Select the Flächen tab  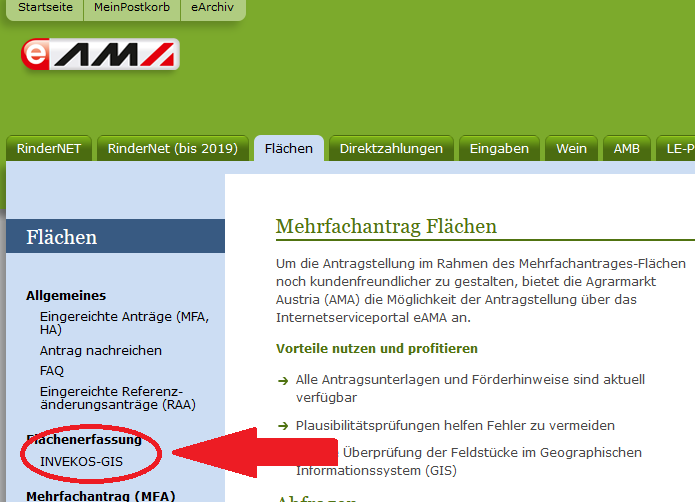click(x=288, y=149)
